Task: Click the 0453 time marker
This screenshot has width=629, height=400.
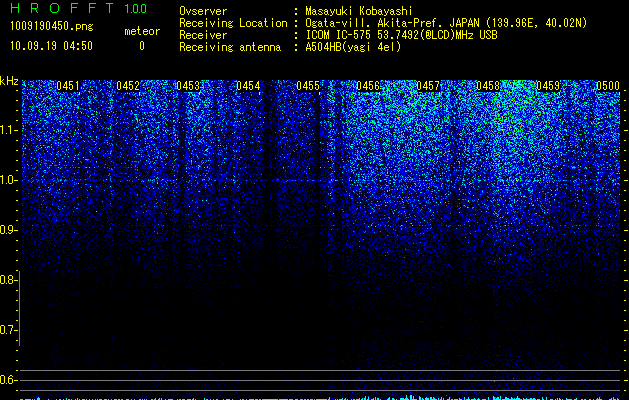Action: [x=188, y=86]
